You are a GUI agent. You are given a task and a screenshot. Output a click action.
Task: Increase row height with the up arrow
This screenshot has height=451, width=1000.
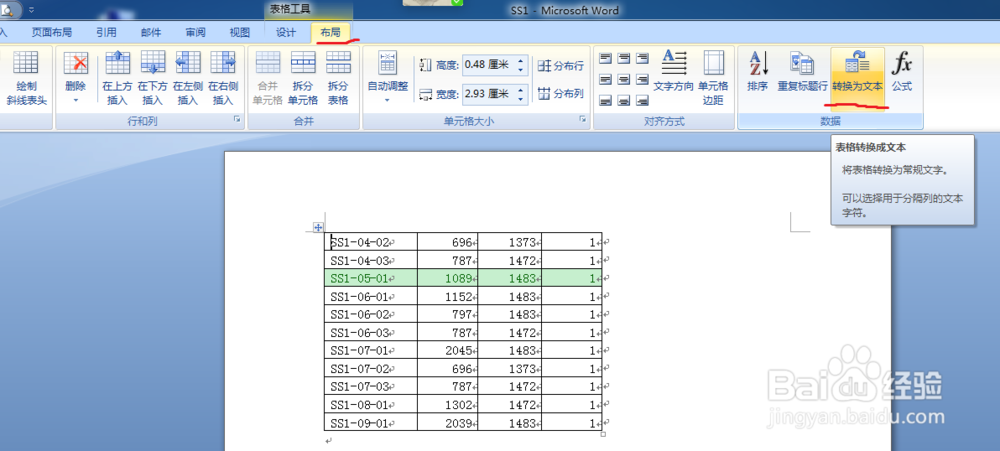(521, 61)
